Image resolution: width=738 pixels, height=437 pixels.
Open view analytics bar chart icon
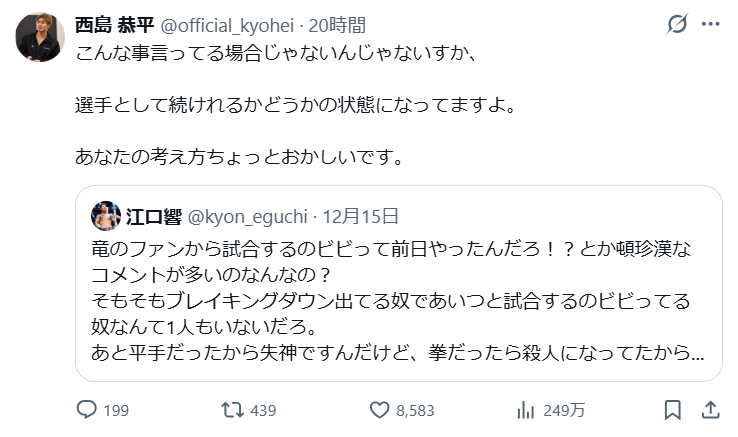click(x=524, y=410)
